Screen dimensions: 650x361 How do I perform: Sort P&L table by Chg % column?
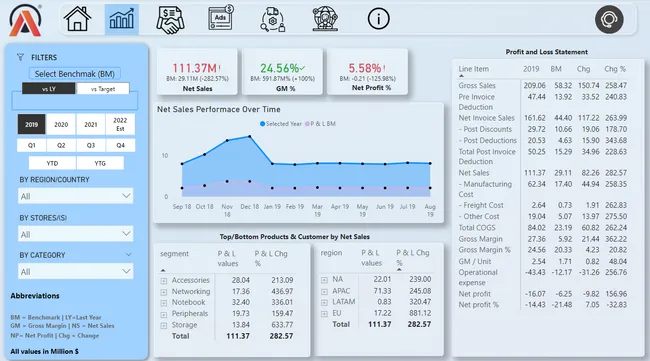click(x=615, y=69)
